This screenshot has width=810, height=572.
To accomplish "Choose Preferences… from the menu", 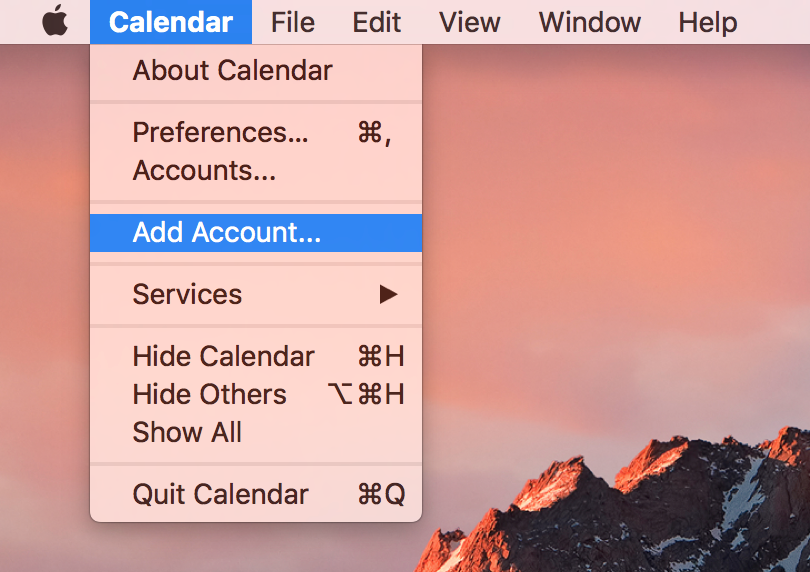I will [x=256, y=132].
